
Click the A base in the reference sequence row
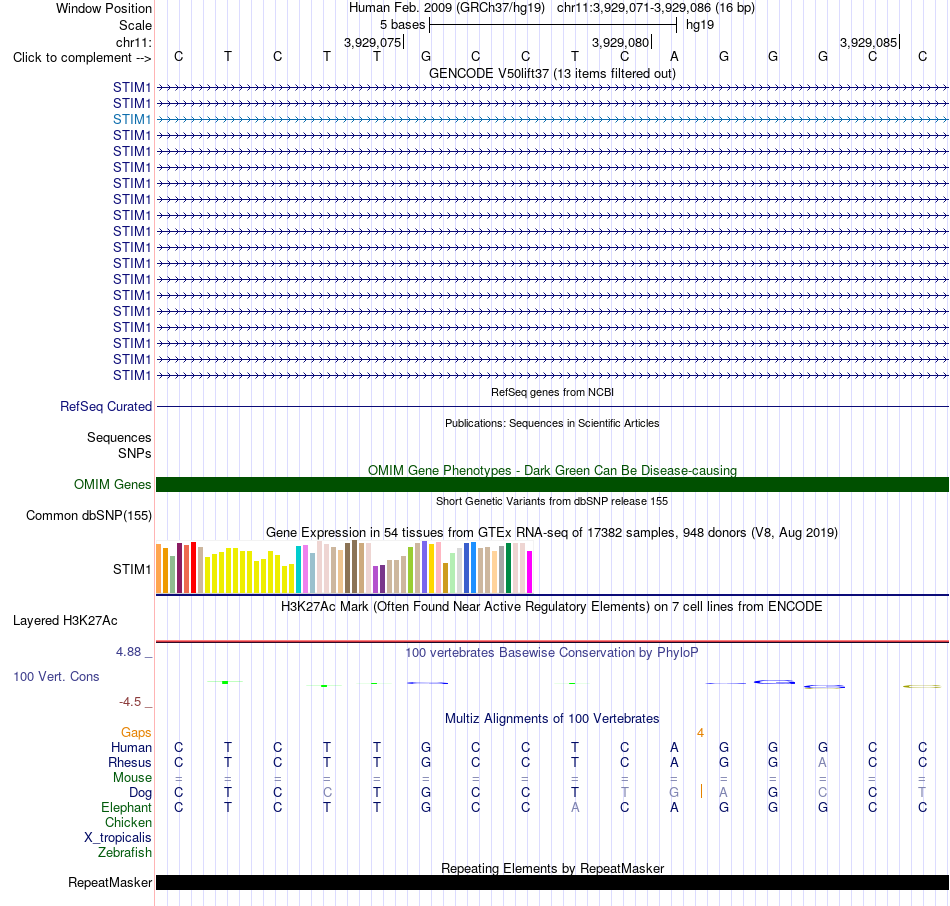coord(674,56)
